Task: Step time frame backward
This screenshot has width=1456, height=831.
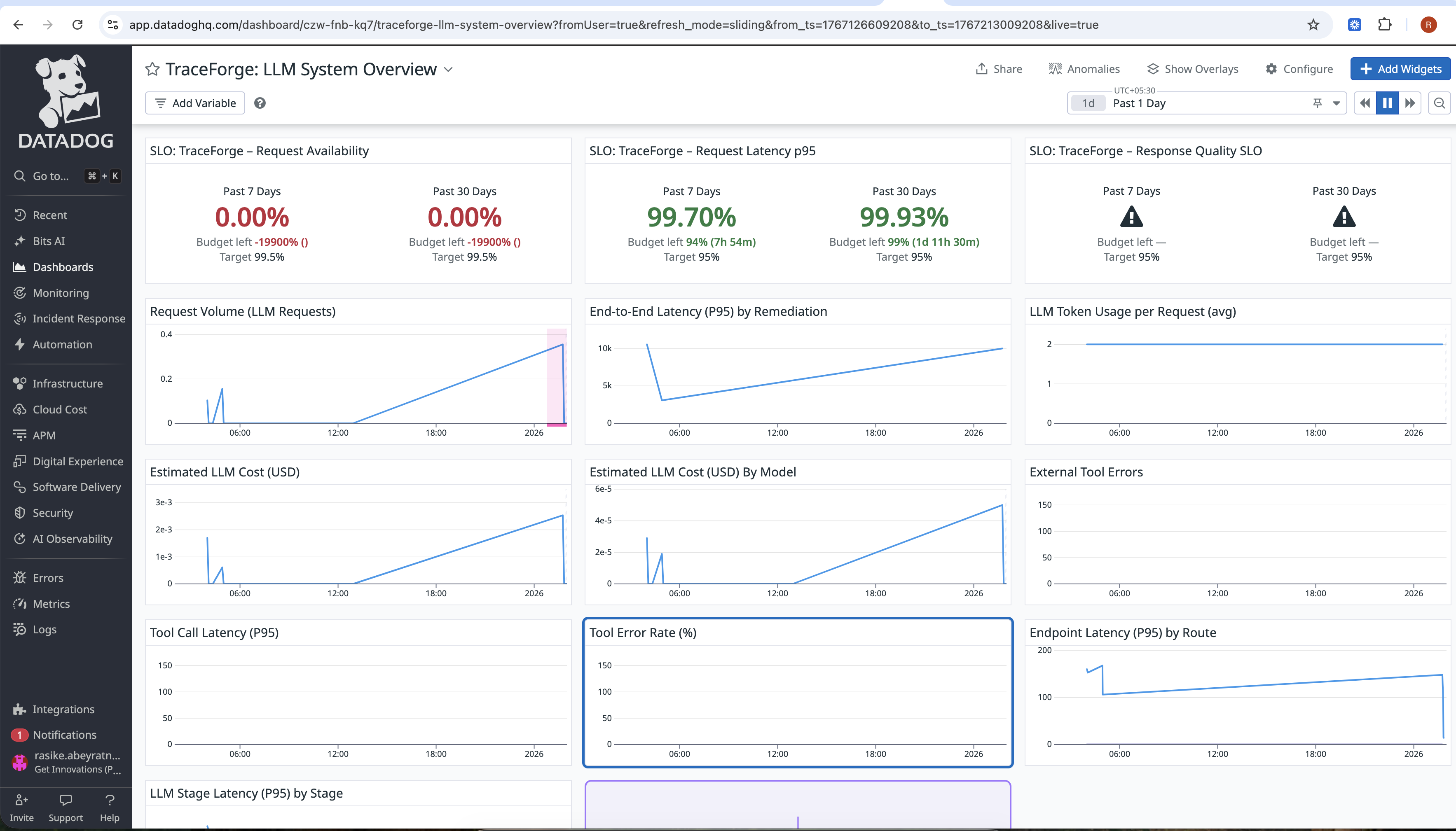Action: [1365, 103]
